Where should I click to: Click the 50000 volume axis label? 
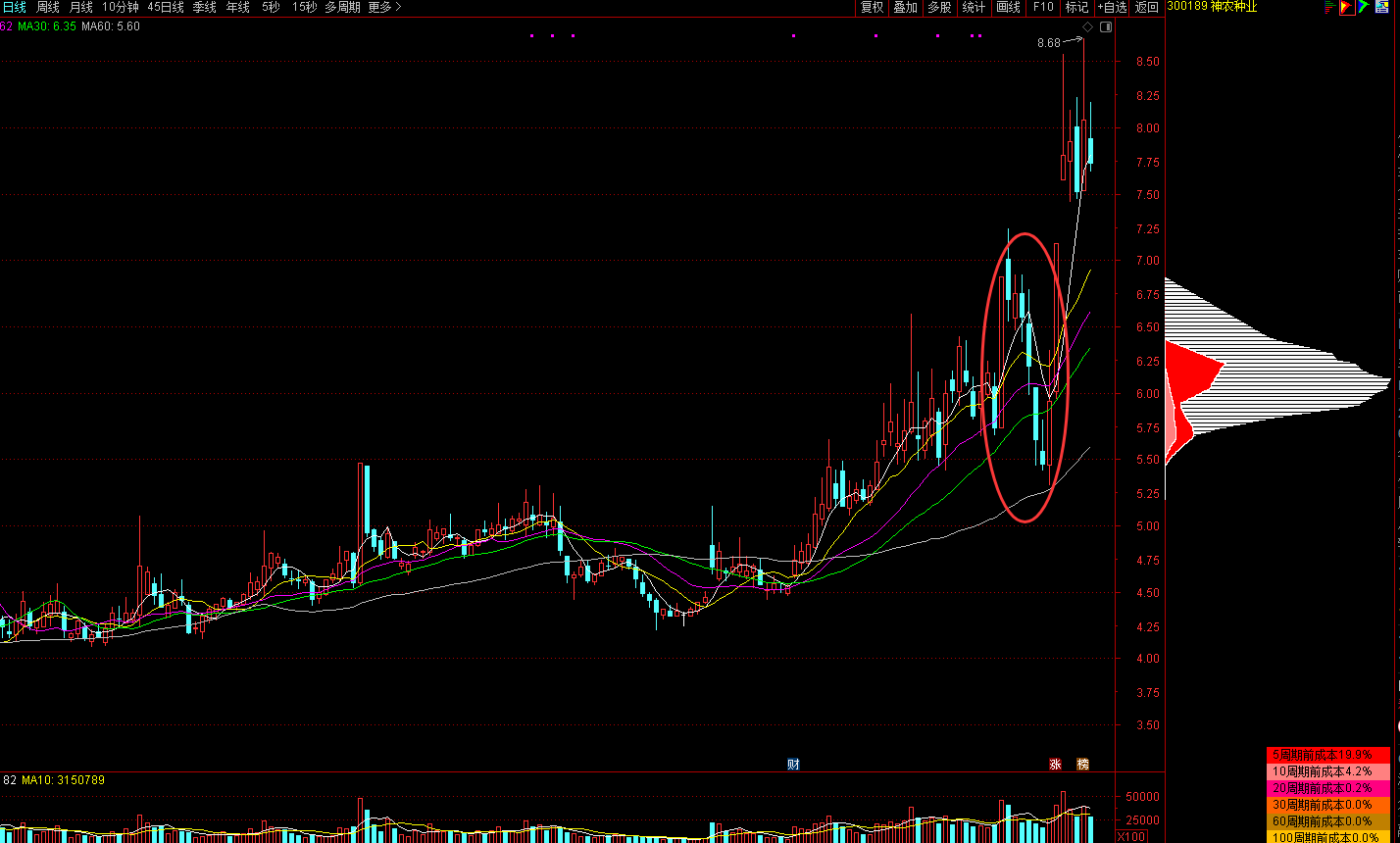[1144, 797]
